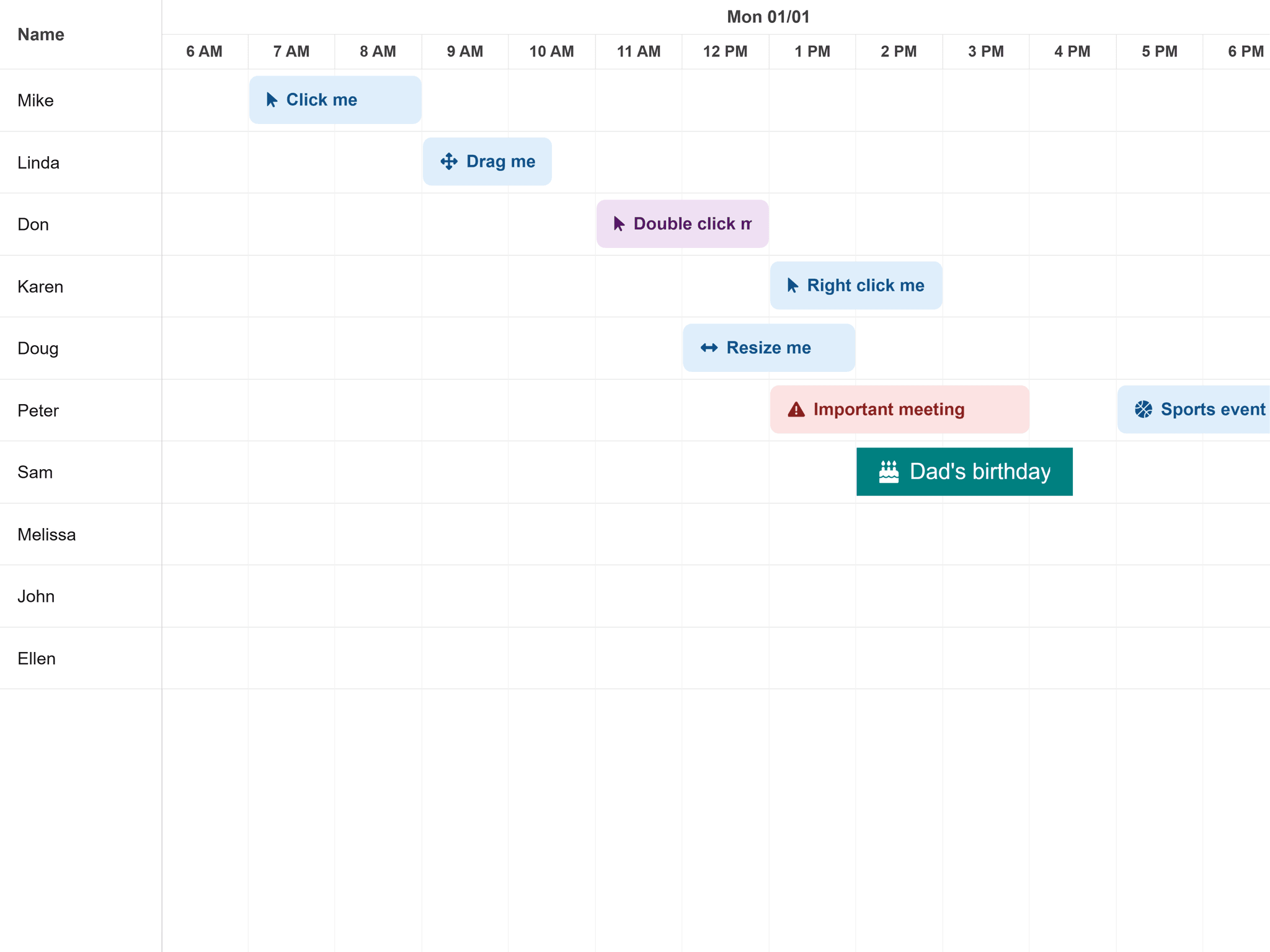Click Melissa's row label
The image size is (1270, 952).
click(47, 534)
